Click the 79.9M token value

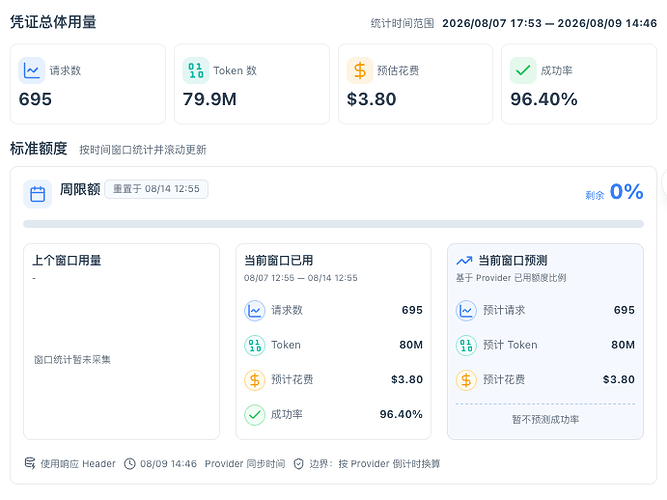(210, 99)
